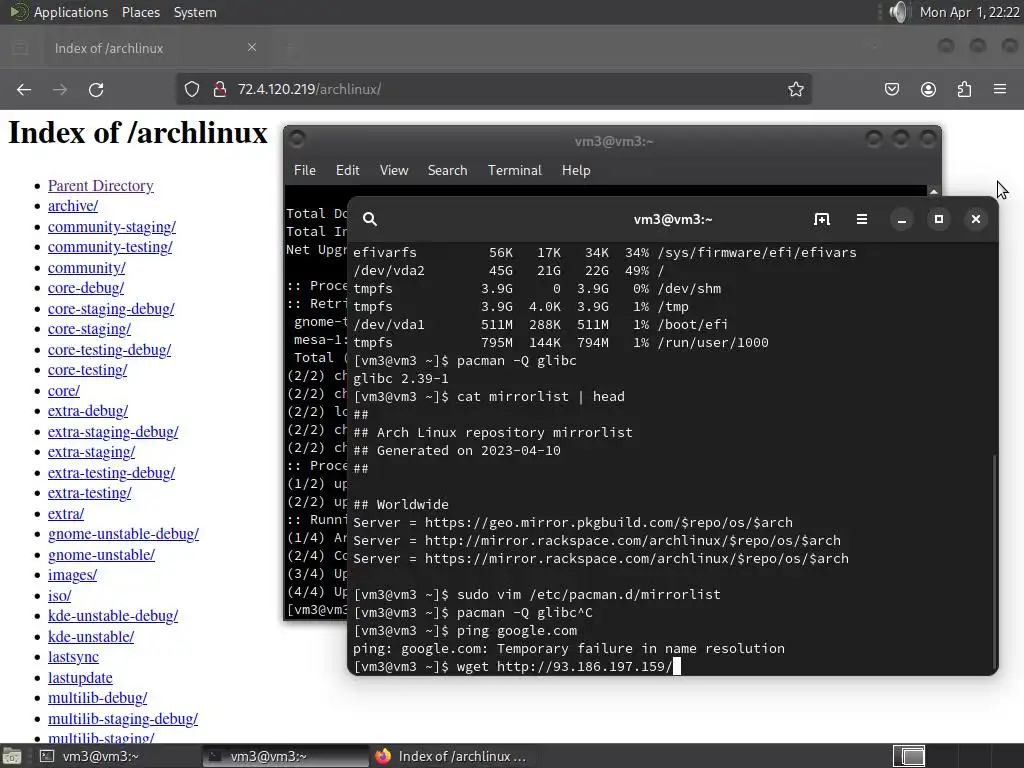The height and width of the screenshot is (768, 1024).
Task: Open the Parent Directory link
Action: click(101, 186)
